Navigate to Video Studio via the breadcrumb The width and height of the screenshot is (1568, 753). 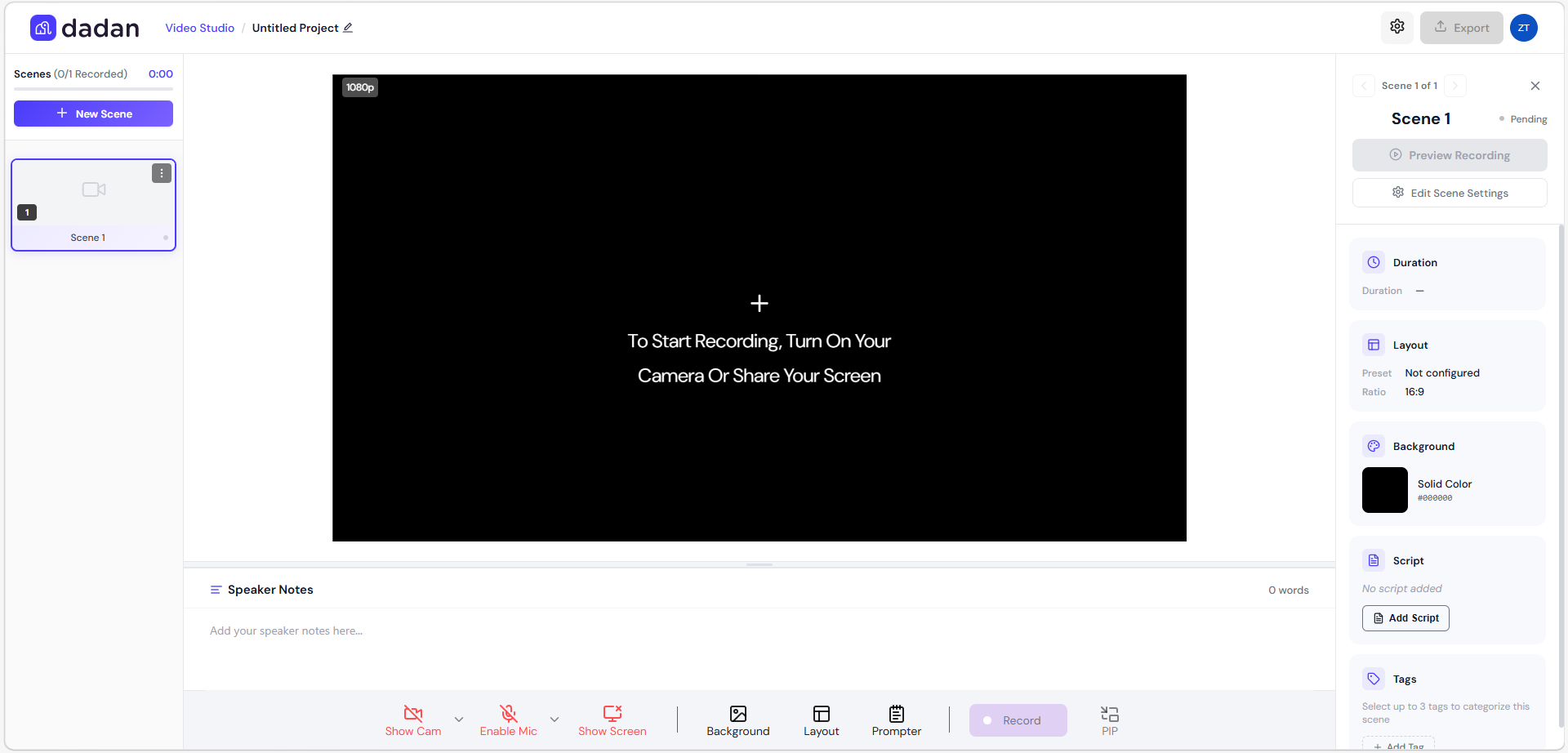199,27
